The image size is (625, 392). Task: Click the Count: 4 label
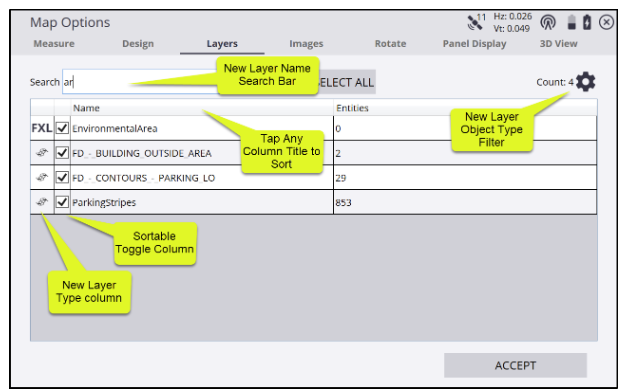point(555,82)
